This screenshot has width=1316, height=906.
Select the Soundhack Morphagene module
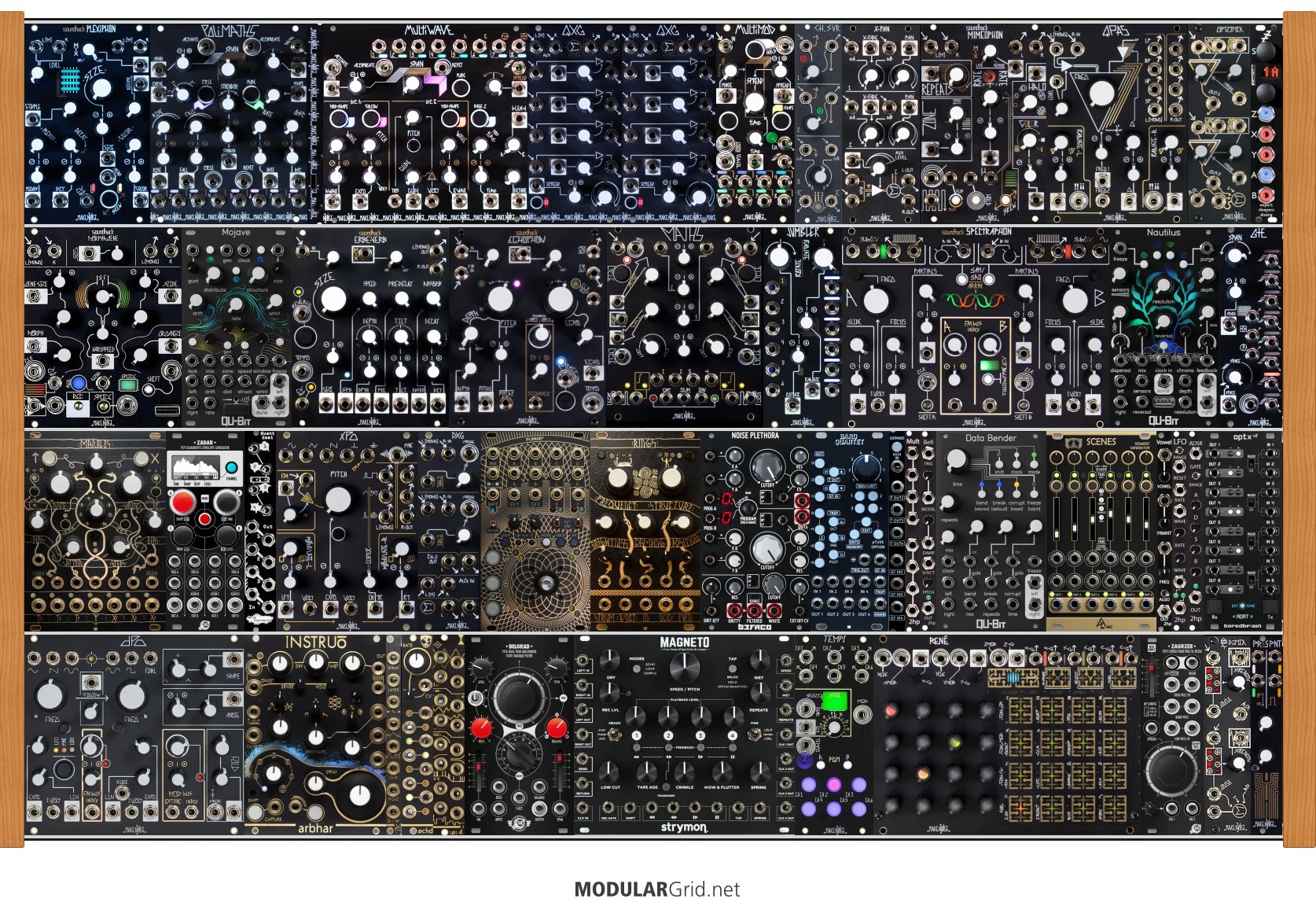coord(103,328)
